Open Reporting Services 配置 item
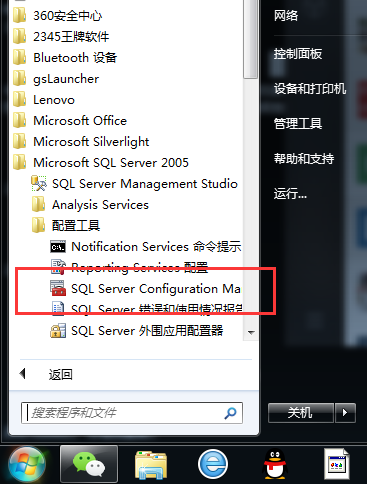The width and height of the screenshot is (367, 484). point(129,268)
